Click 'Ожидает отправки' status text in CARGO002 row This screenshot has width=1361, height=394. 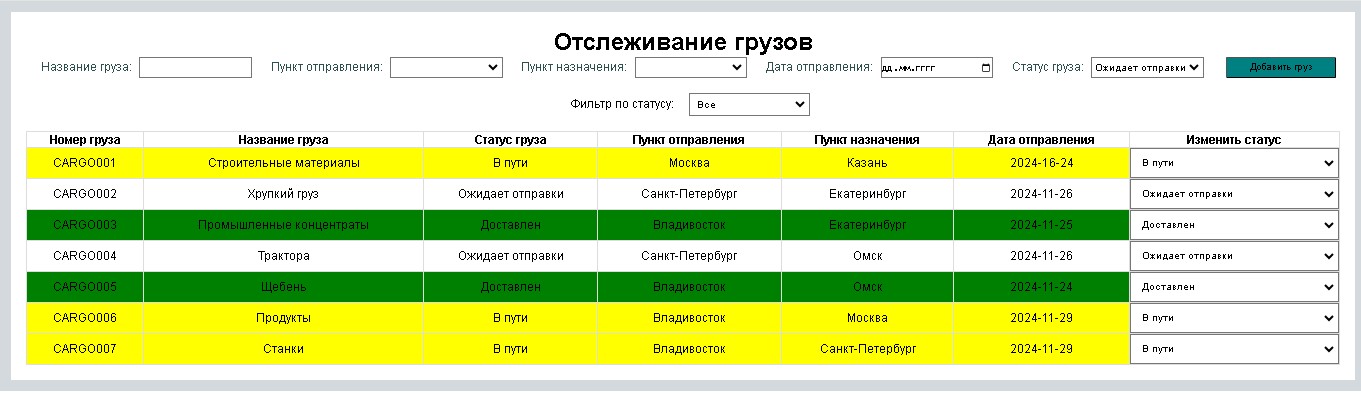[x=510, y=194]
